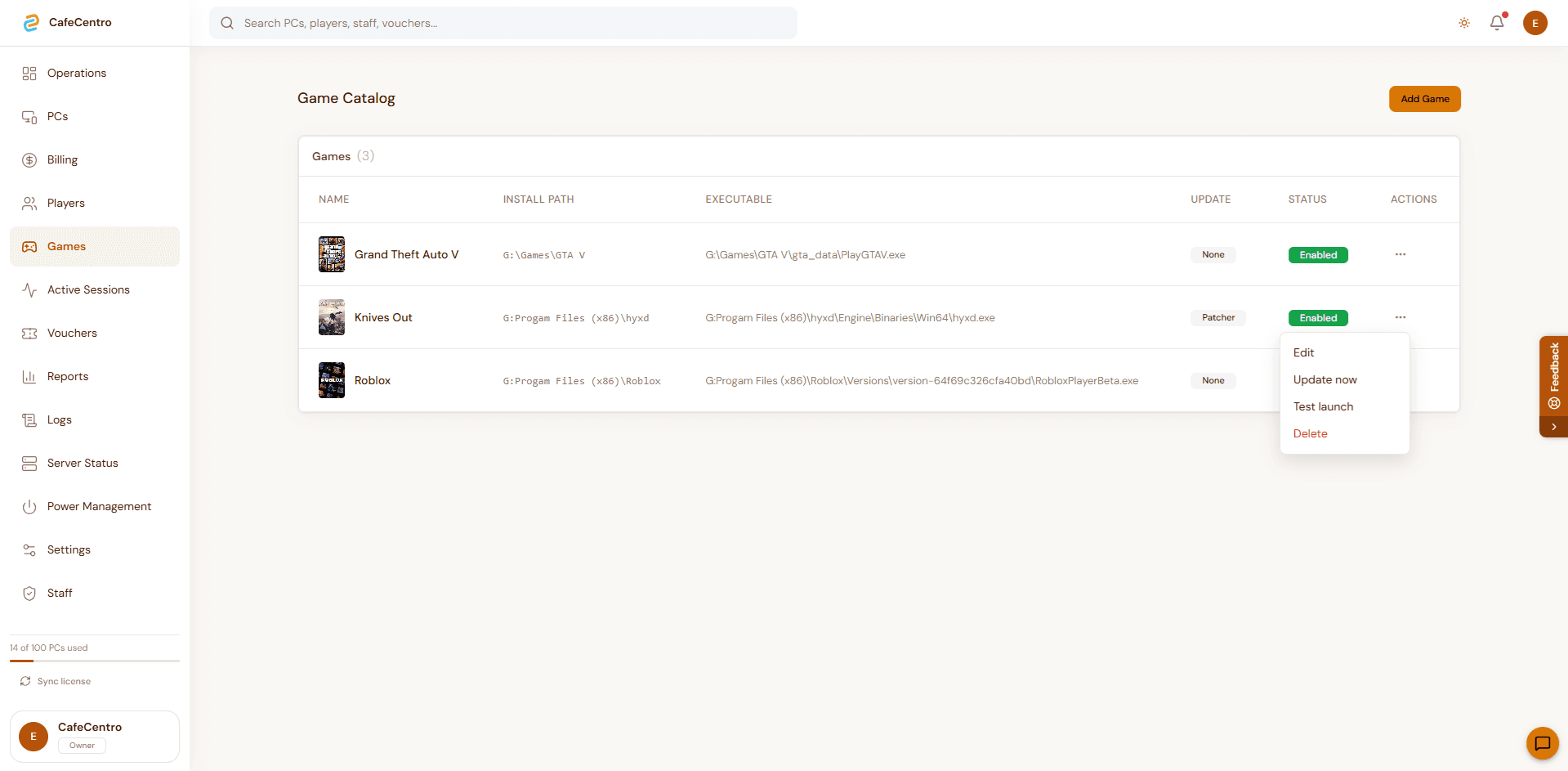Click the ACTIONS column header
Image resolution: width=1568 pixels, height=771 pixels.
click(x=1414, y=199)
